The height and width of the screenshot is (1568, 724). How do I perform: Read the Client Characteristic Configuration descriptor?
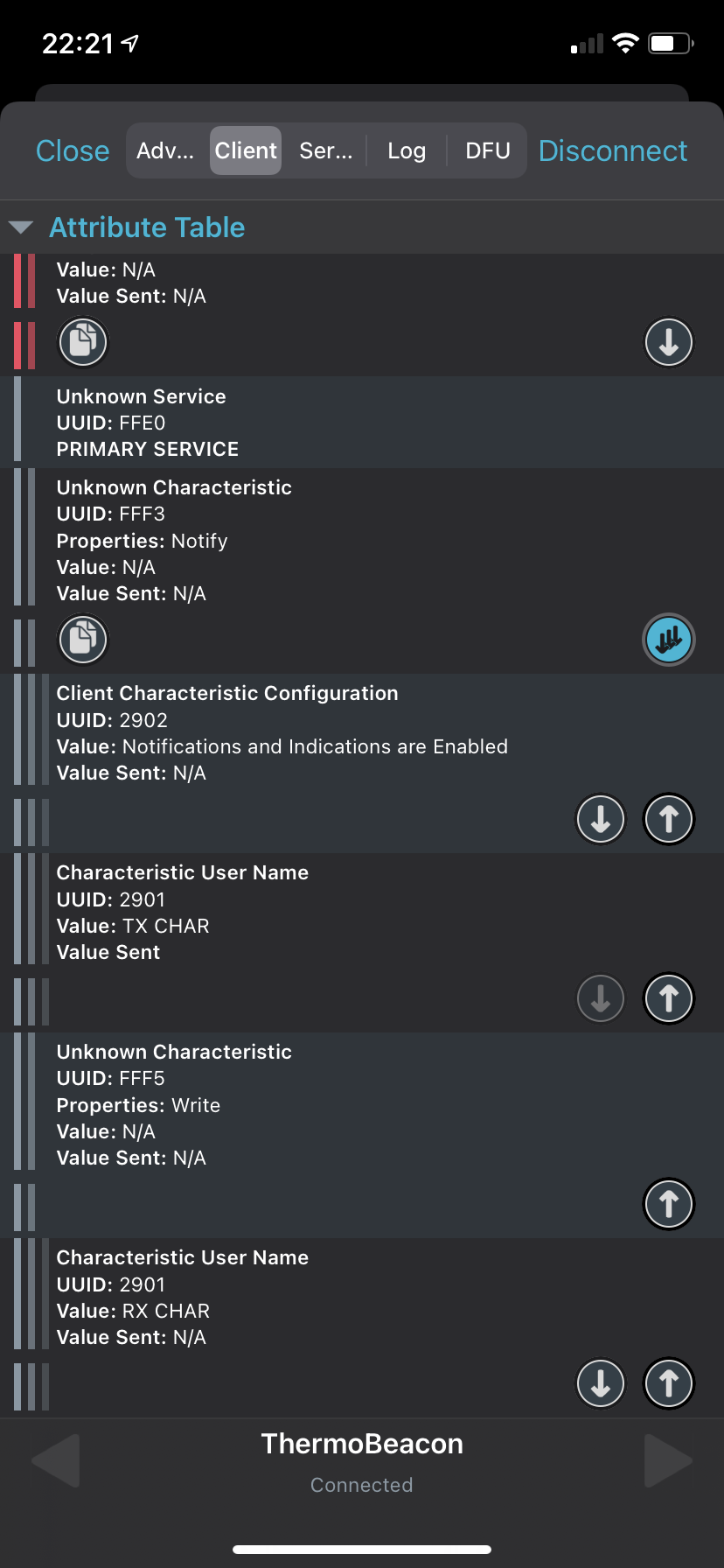click(x=601, y=819)
